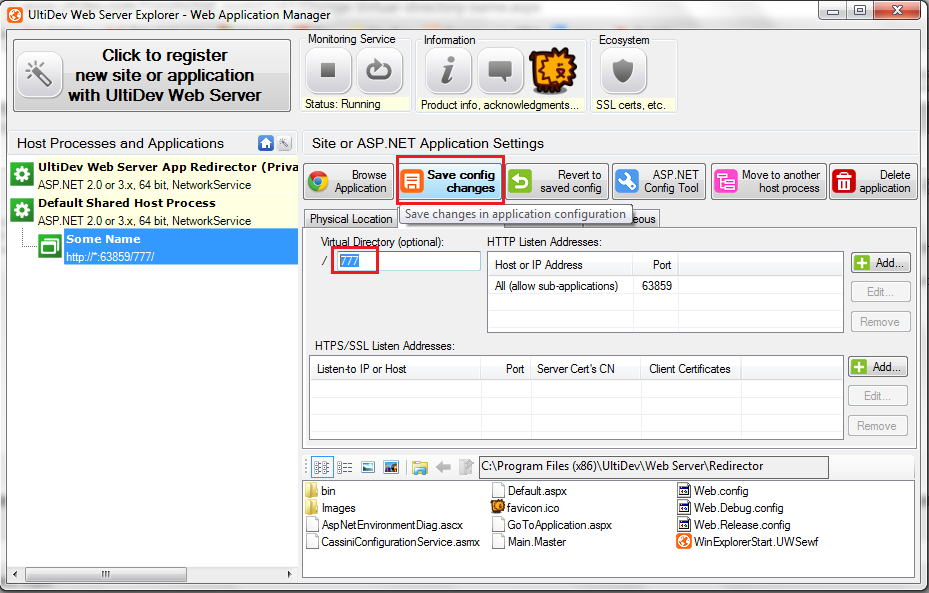
Task: Click the open folder icon in file toolbar
Action: tap(419, 467)
